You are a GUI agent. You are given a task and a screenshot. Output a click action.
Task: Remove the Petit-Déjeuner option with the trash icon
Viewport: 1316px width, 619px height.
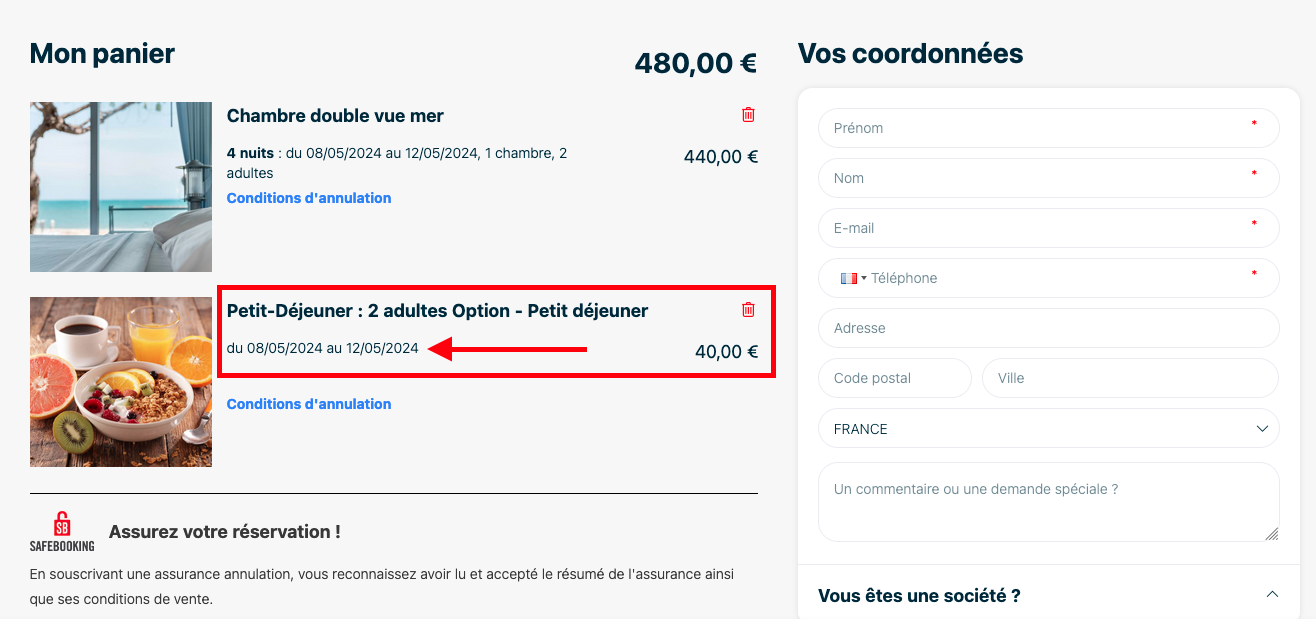coord(748,310)
